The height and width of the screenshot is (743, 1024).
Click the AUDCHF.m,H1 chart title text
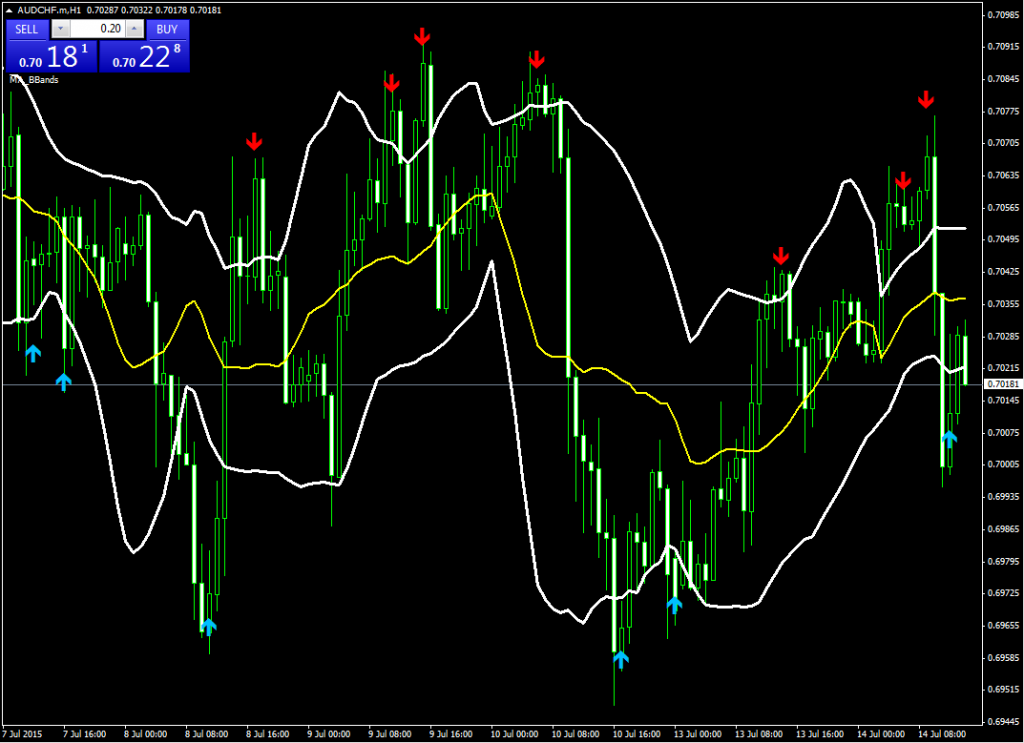pos(48,10)
